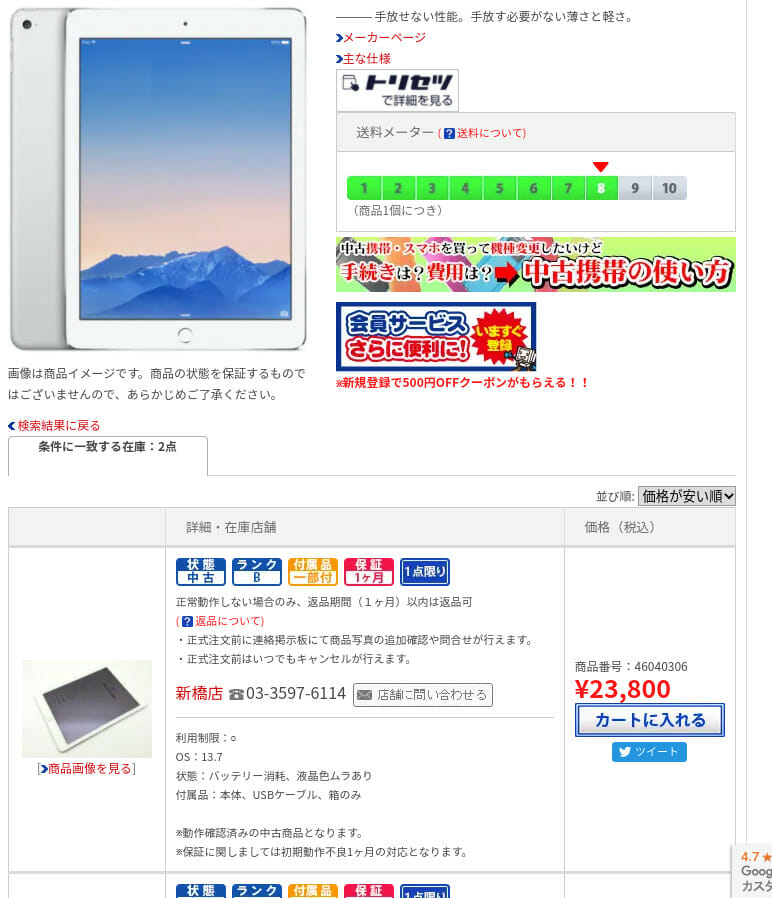Click the トリセツ manual logo button
This screenshot has height=898, width=772.
coord(397,90)
